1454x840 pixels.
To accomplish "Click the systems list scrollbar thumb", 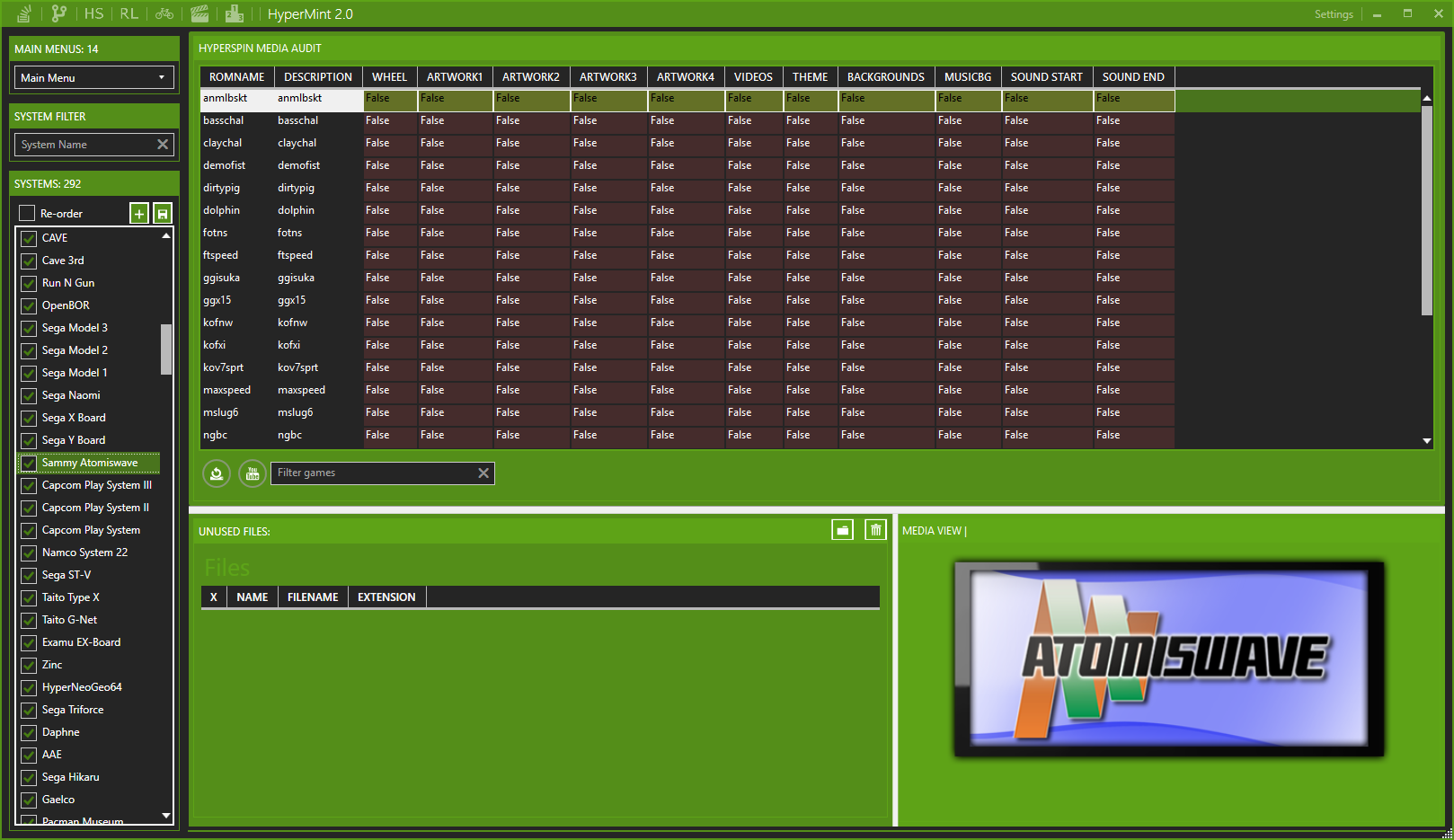I will pos(166,349).
